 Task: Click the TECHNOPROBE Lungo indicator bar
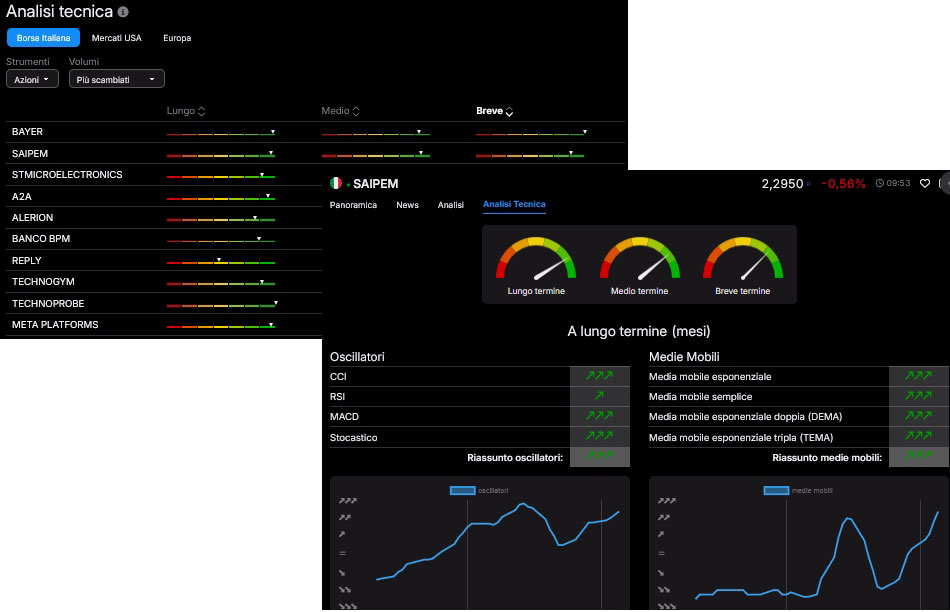tap(222, 304)
